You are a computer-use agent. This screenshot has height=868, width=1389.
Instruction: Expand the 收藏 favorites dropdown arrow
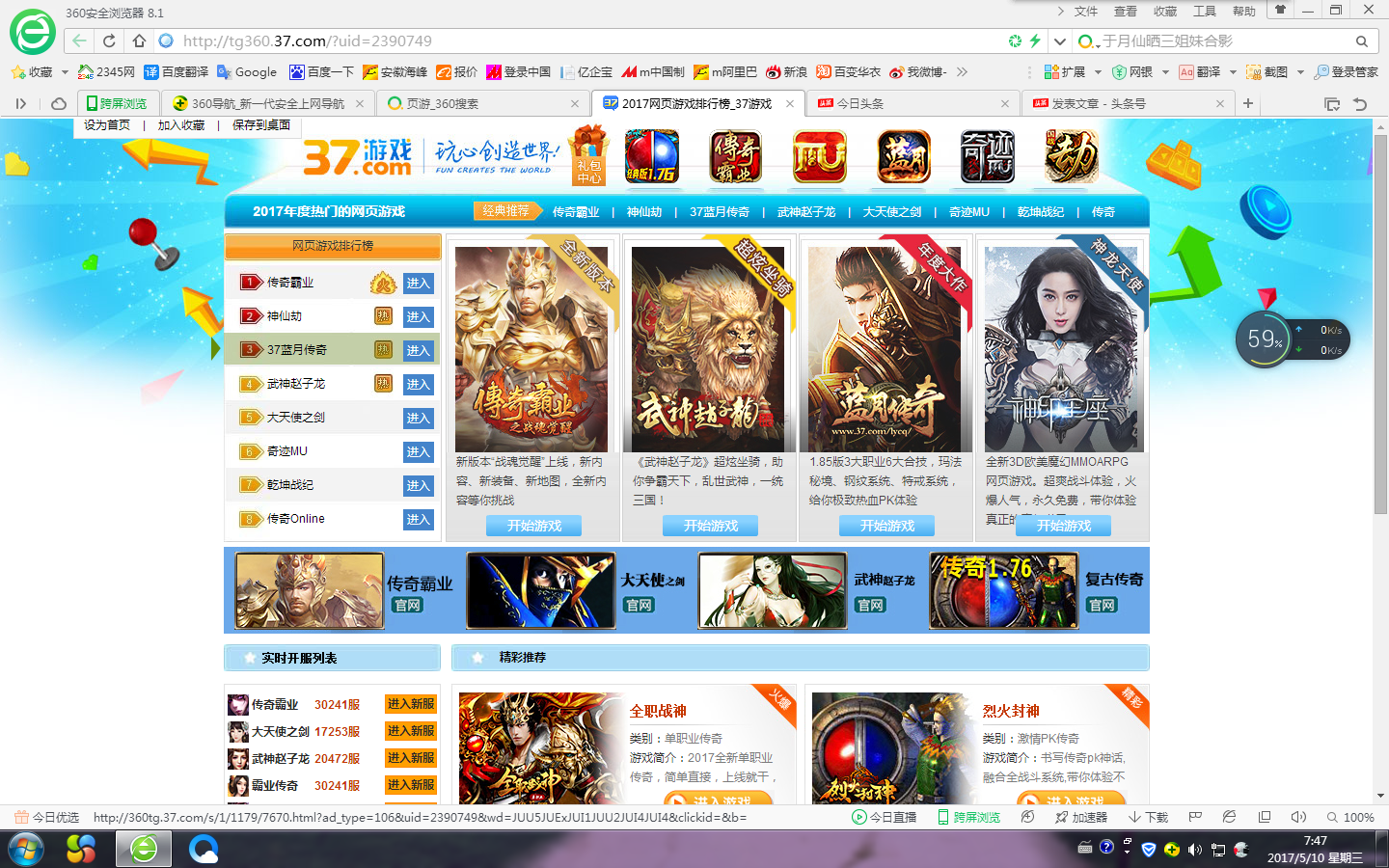pyautogui.click(x=65, y=72)
